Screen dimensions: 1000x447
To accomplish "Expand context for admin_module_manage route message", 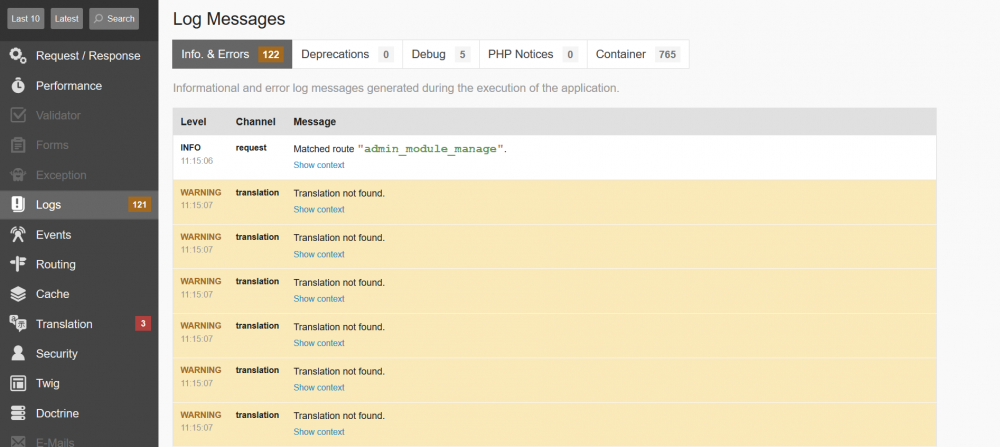I will coord(318,165).
